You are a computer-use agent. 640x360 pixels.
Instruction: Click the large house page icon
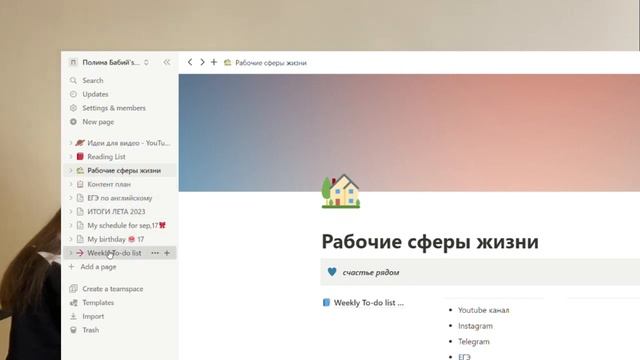341,191
